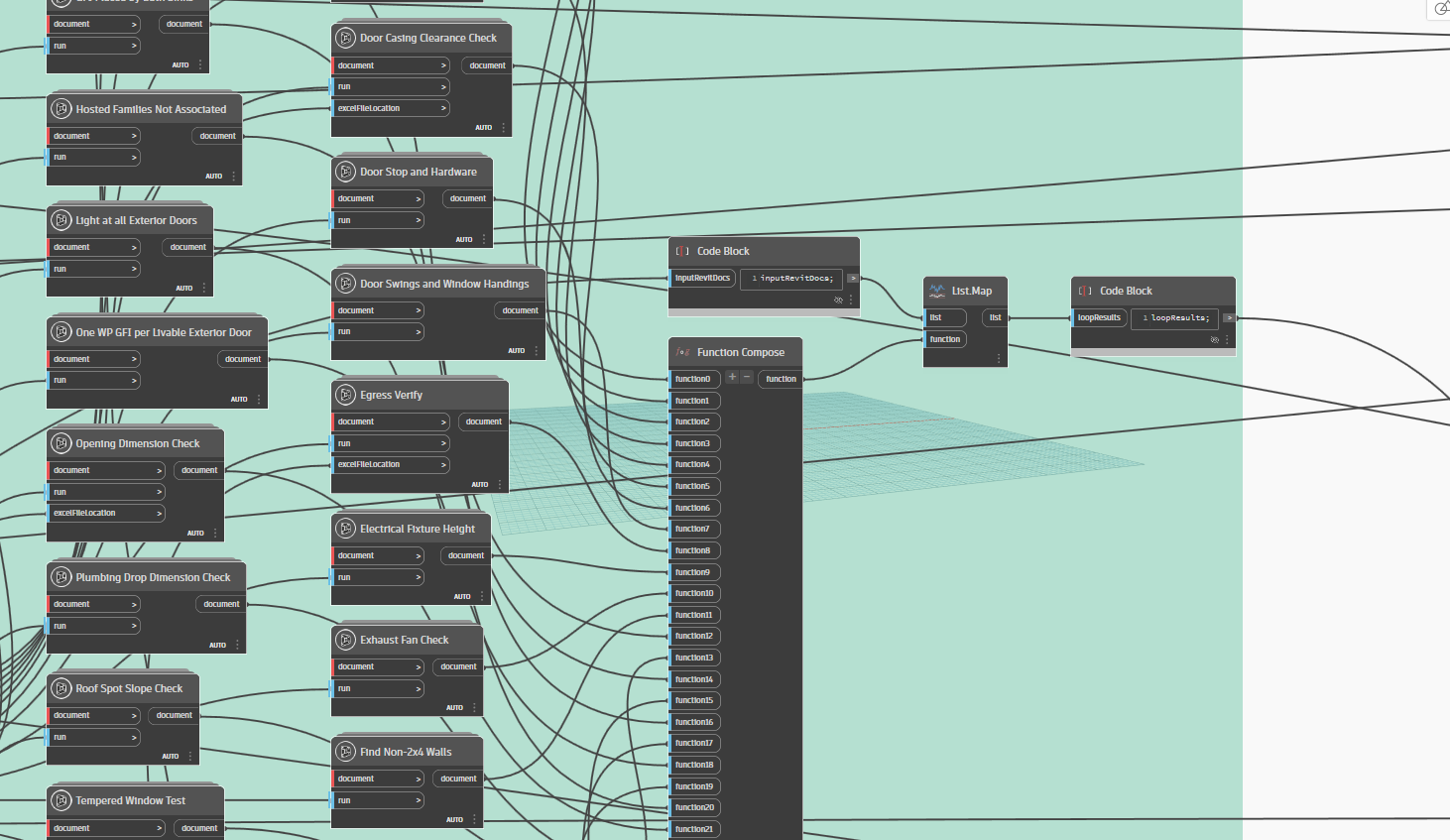1450x840 pixels.
Task: Click the Door Casing Clearance Check node icon
Action: (345, 38)
